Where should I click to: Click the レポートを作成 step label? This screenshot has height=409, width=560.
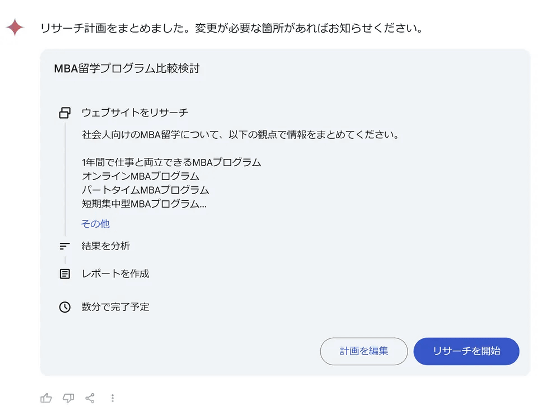[x=115, y=274]
